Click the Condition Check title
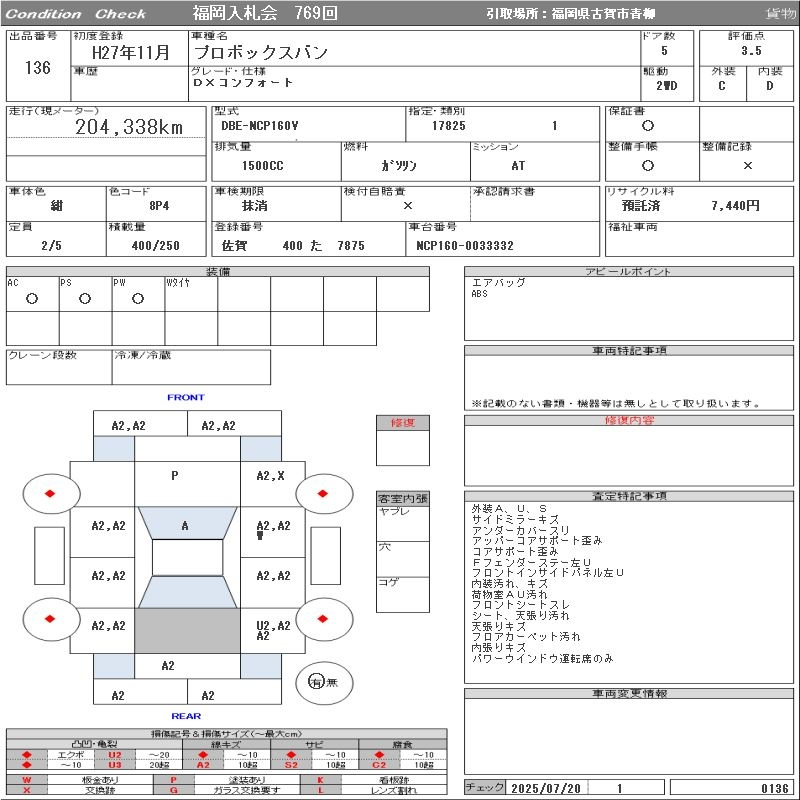This screenshot has height=800, width=800. click(76, 14)
